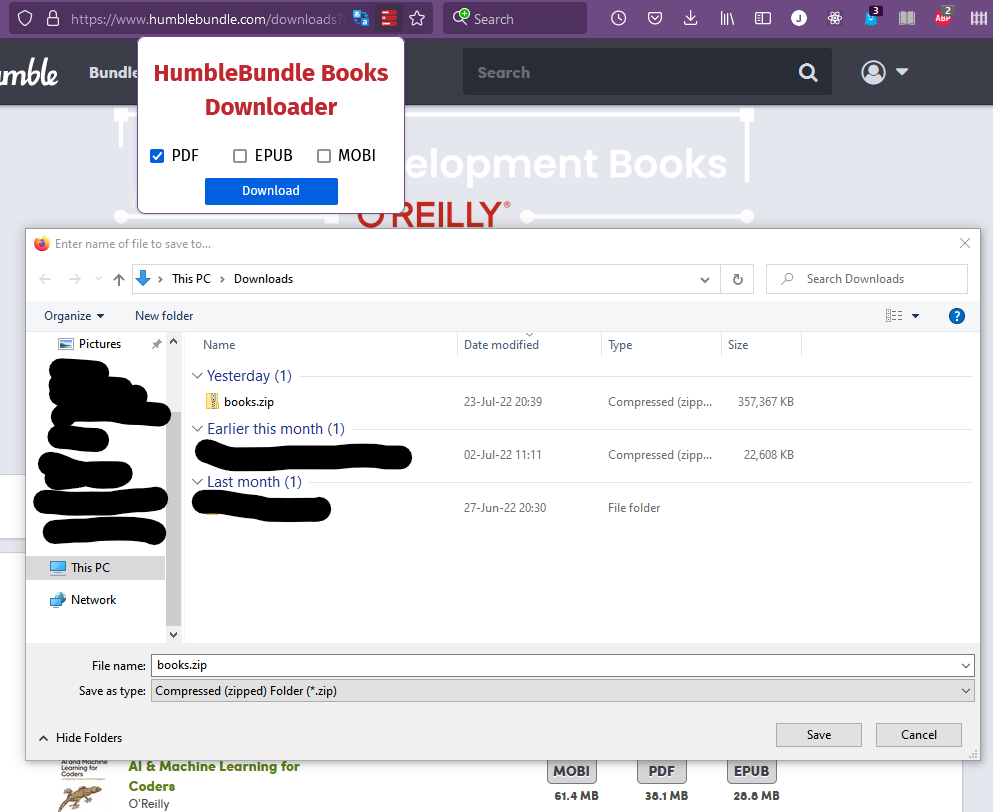Check the MOBI format checkbox
This screenshot has height=812, width=993.
pos(324,156)
